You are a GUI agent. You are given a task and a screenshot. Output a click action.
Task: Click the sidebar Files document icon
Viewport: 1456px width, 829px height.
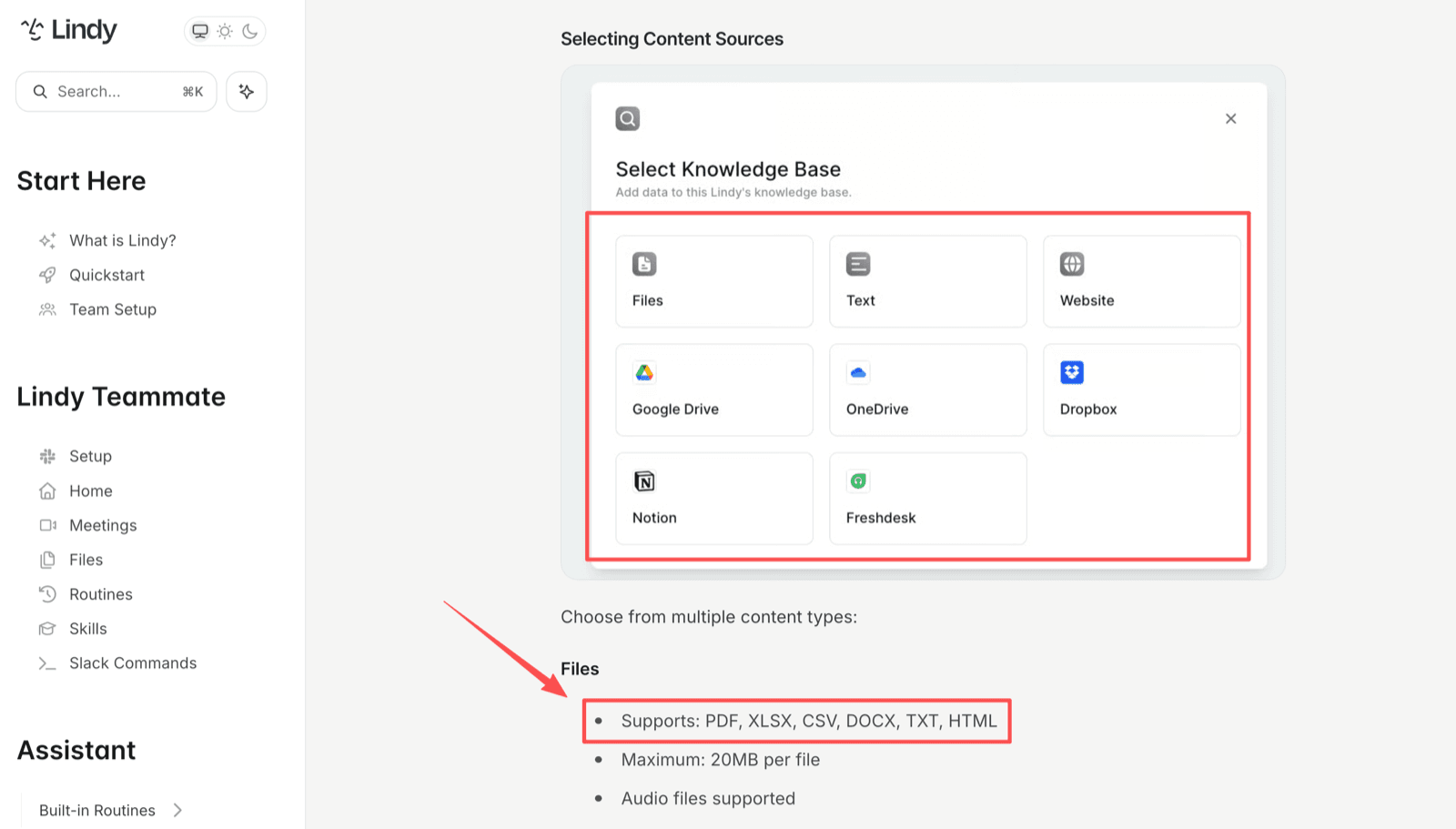coord(47,560)
